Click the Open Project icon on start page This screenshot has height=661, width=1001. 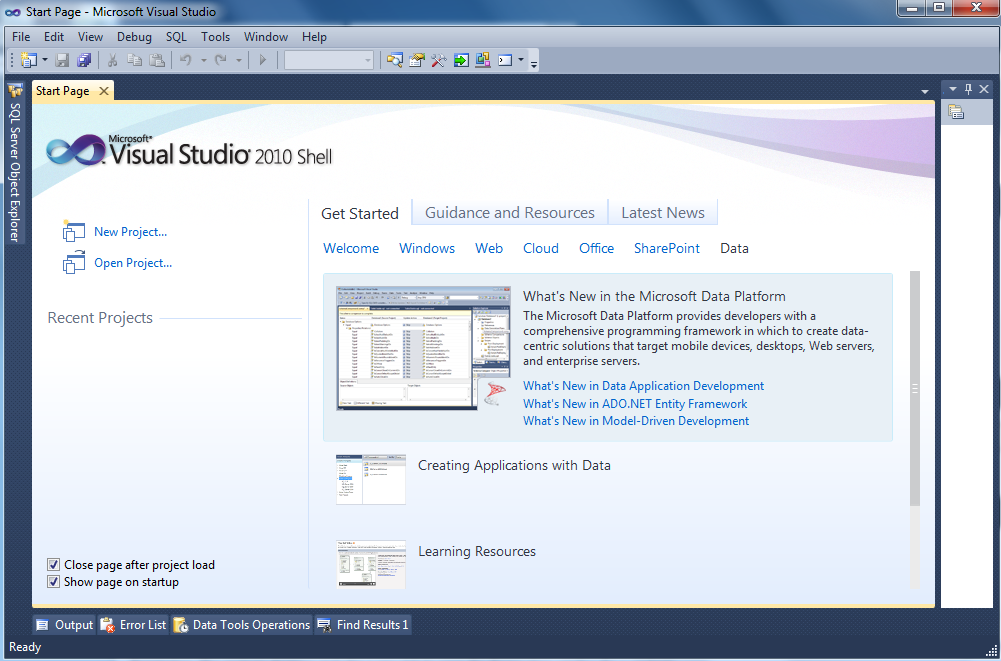click(73, 262)
